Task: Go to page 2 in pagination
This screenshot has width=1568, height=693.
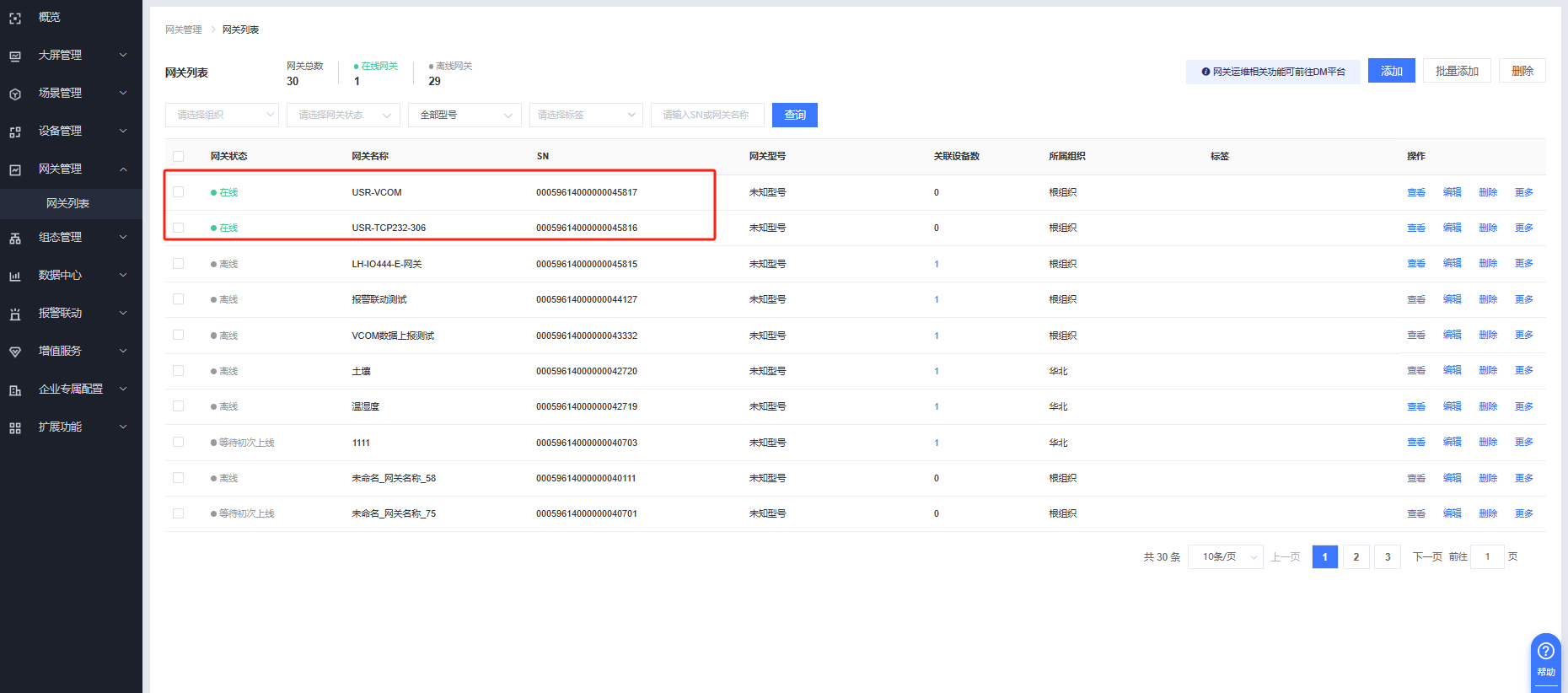Action: point(1356,557)
